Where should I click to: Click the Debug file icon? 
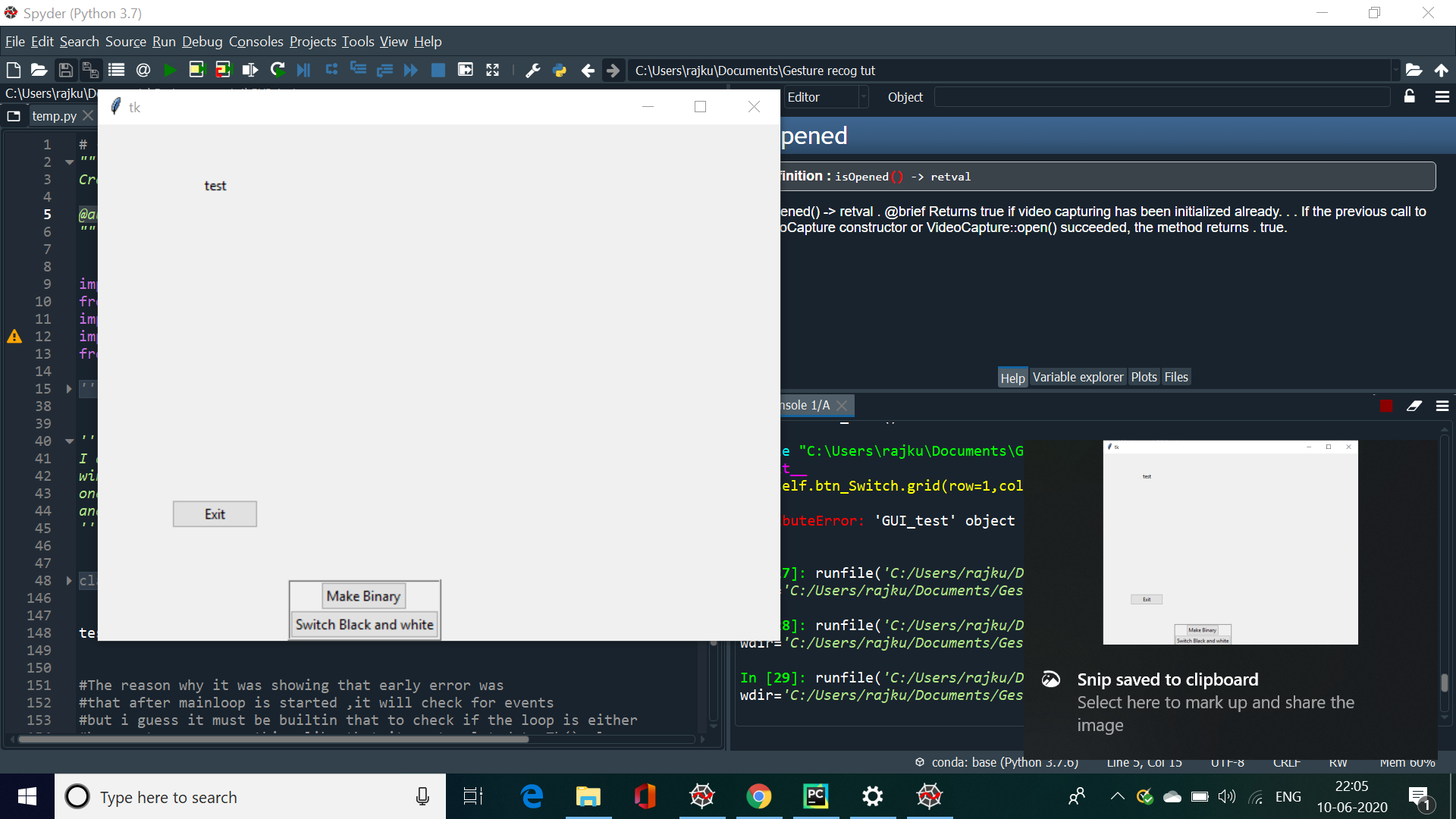pyautogui.click(x=303, y=71)
